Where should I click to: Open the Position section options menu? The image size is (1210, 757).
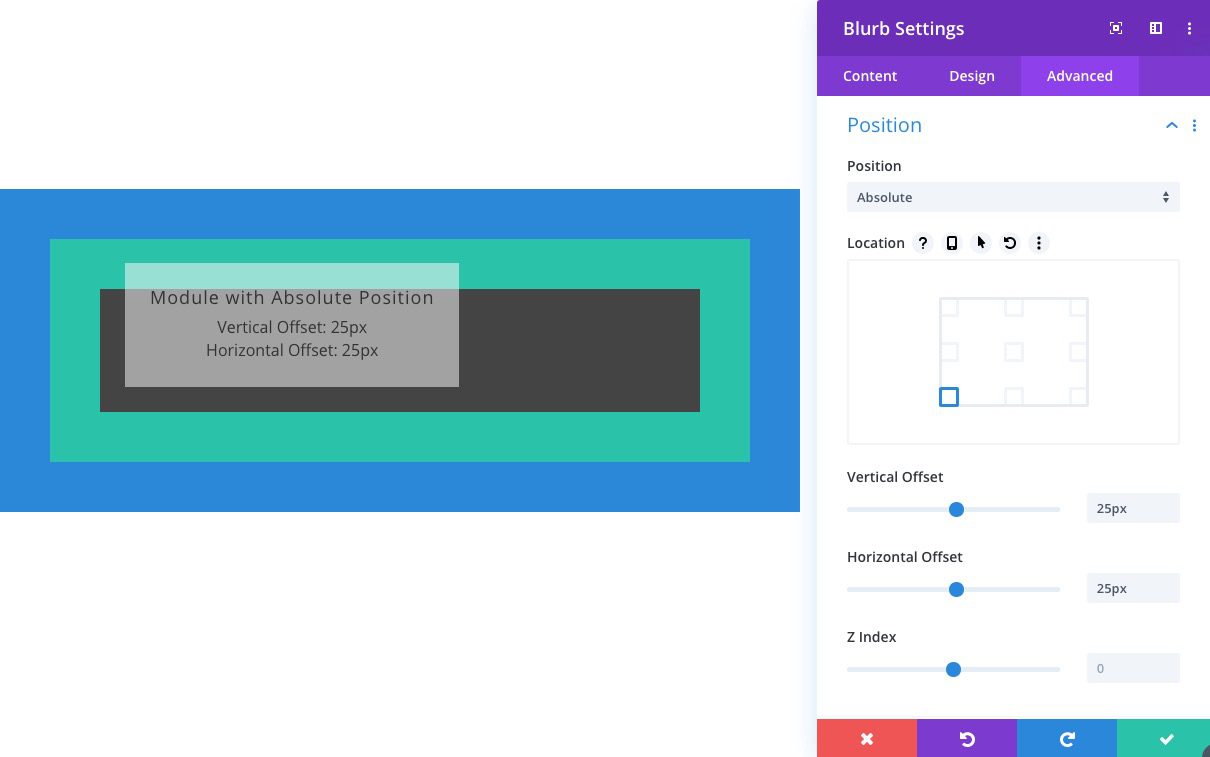pos(1195,126)
